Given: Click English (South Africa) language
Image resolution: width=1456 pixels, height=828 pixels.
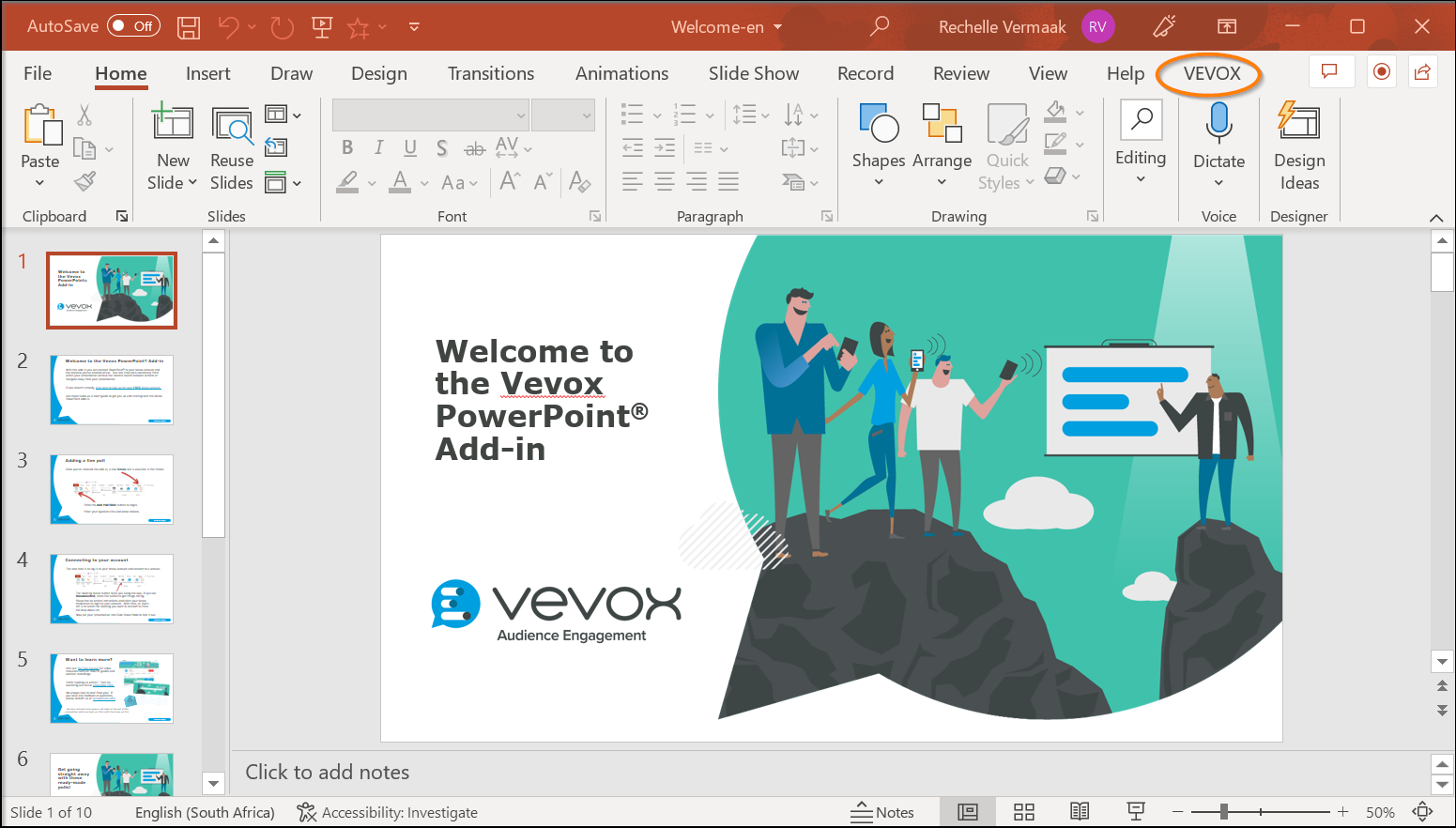Looking at the screenshot, I should (205, 812).
